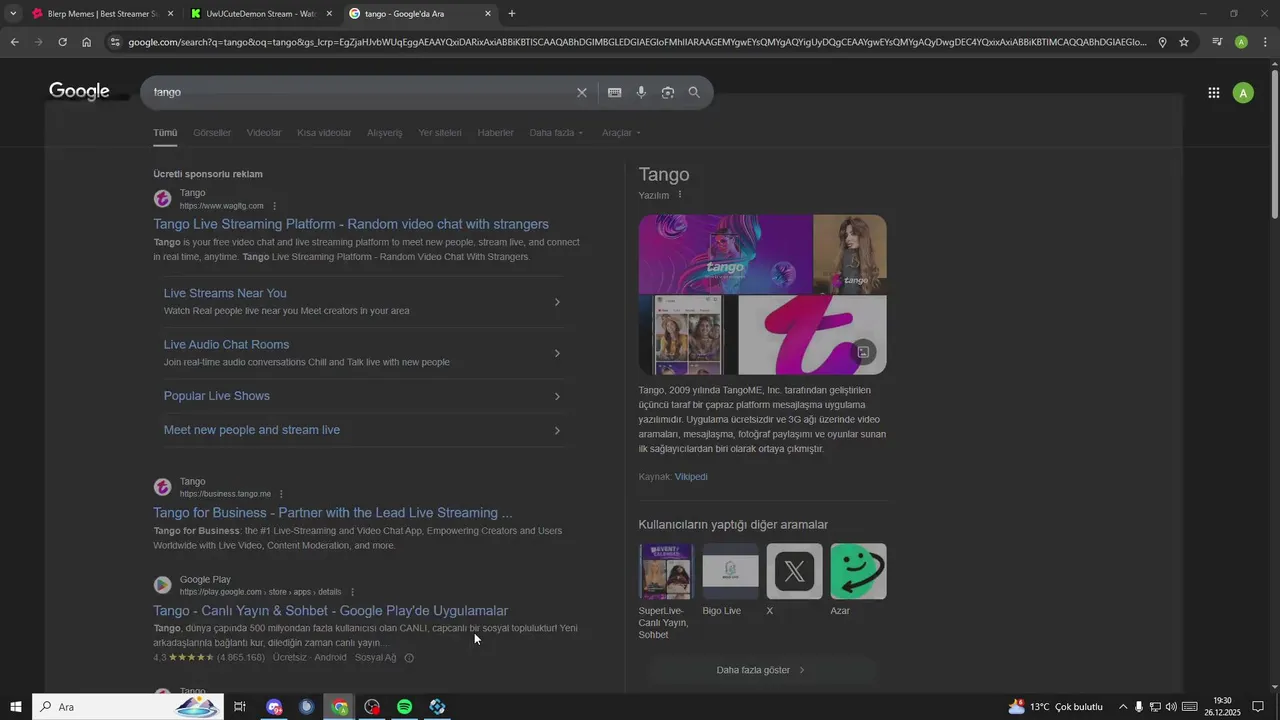Switch to the Alışveriş tab
The height and width of the screenshot is (720, 1280).
(x=384, y=133)
